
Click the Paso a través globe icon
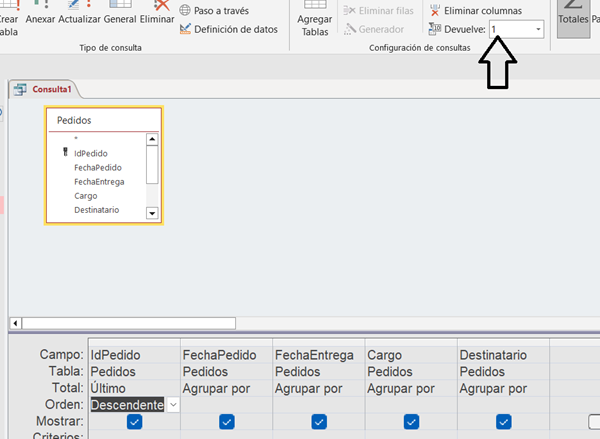coord(185,10)
